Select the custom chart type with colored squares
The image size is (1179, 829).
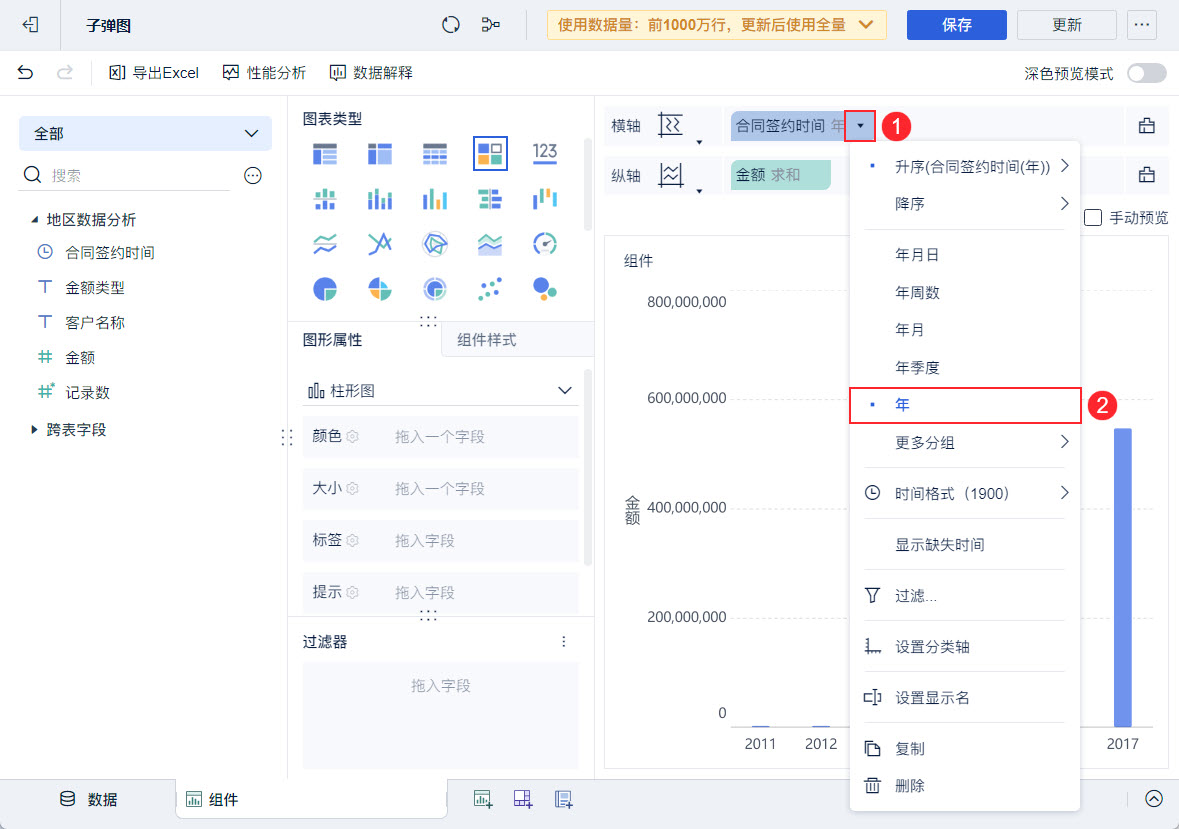coord(490,153)
